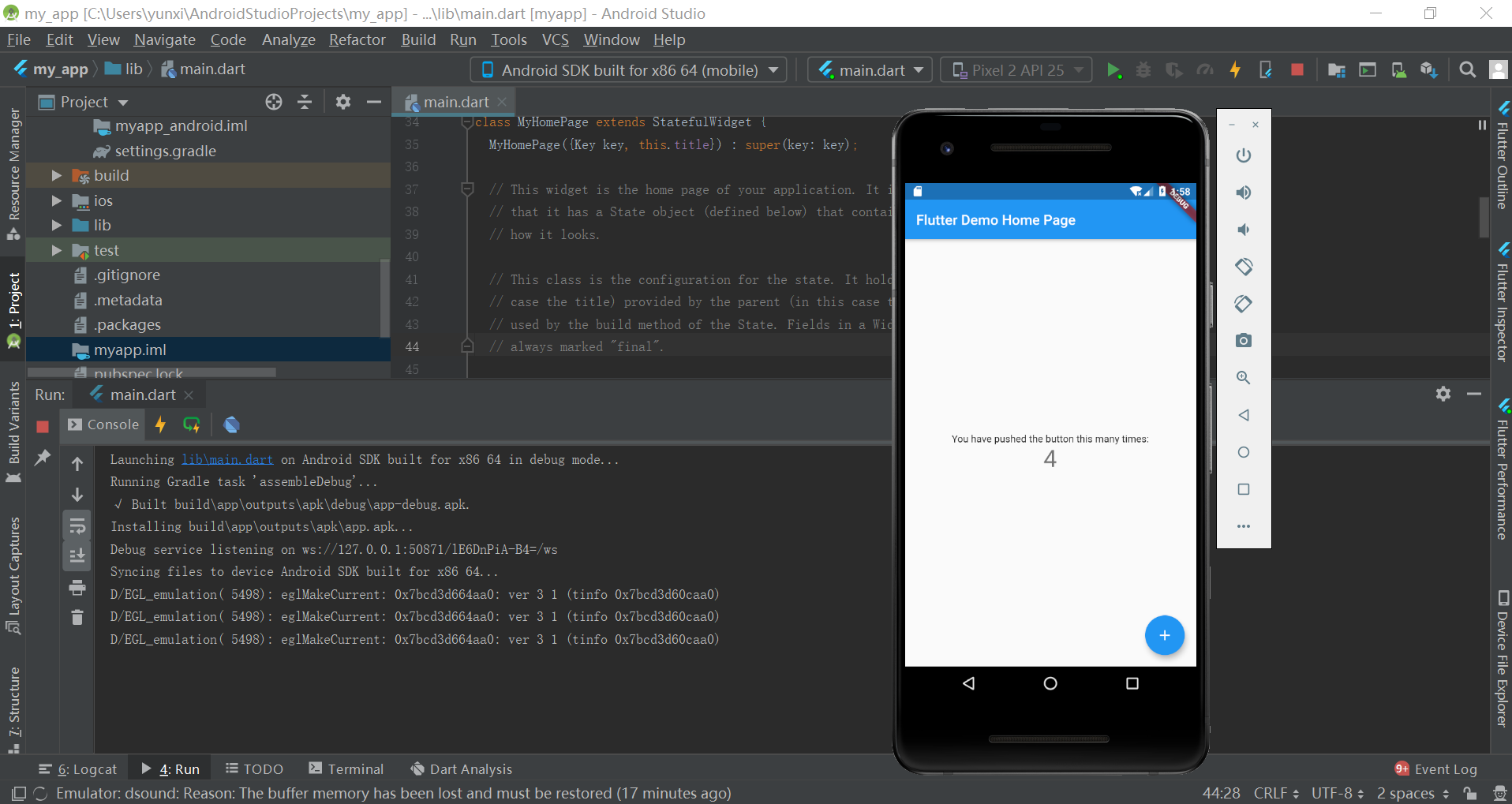
Task: Rotate the emulator left
Action: point(1244,267)
